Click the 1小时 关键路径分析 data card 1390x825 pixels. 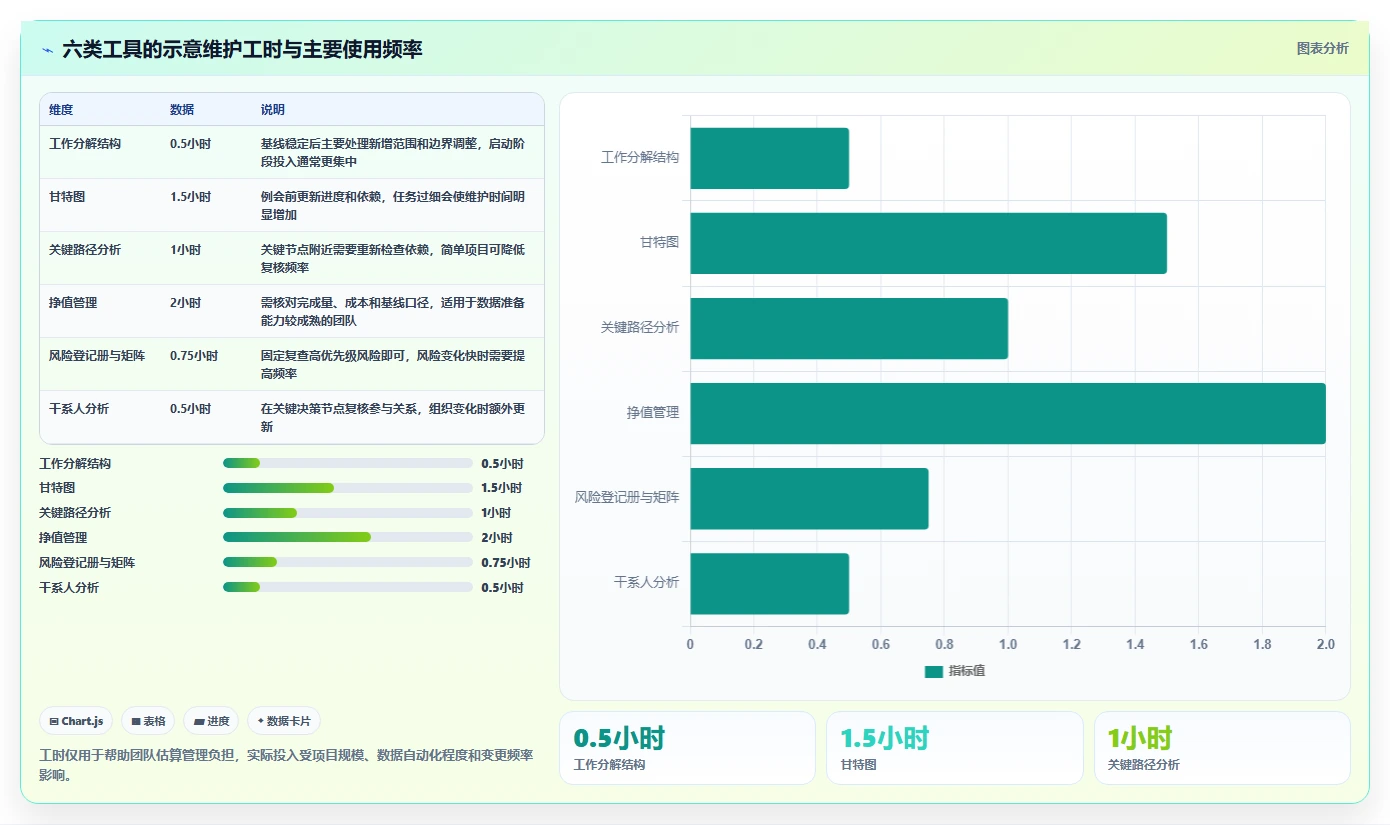click(x=1222, y=748)
